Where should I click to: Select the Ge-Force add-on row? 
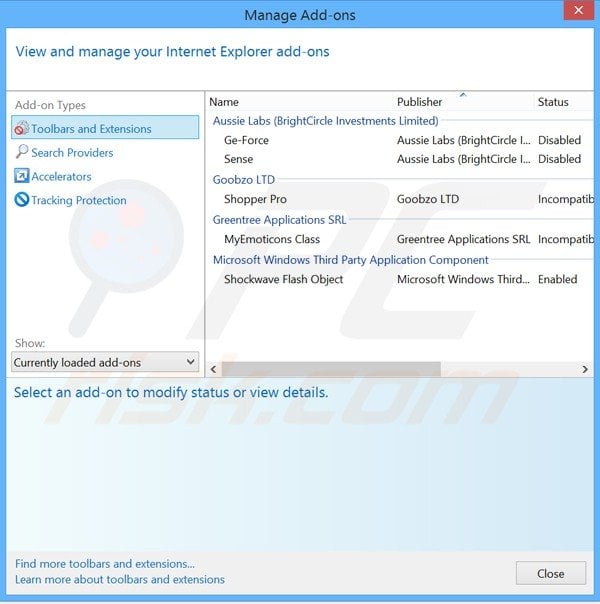(401, 140)
